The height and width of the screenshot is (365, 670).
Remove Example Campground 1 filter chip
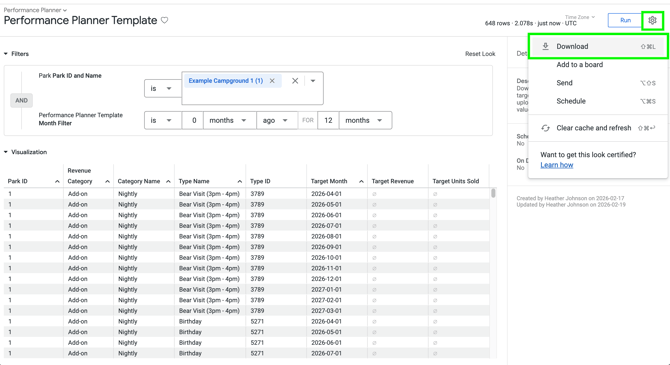coord(272,81)
